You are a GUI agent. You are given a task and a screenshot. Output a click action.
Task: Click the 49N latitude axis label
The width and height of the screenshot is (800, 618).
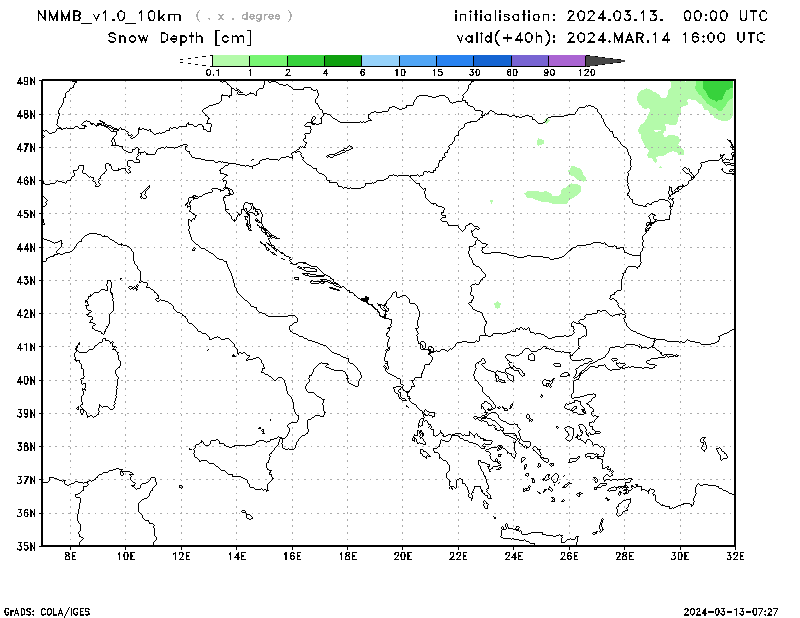pos(26,81)
